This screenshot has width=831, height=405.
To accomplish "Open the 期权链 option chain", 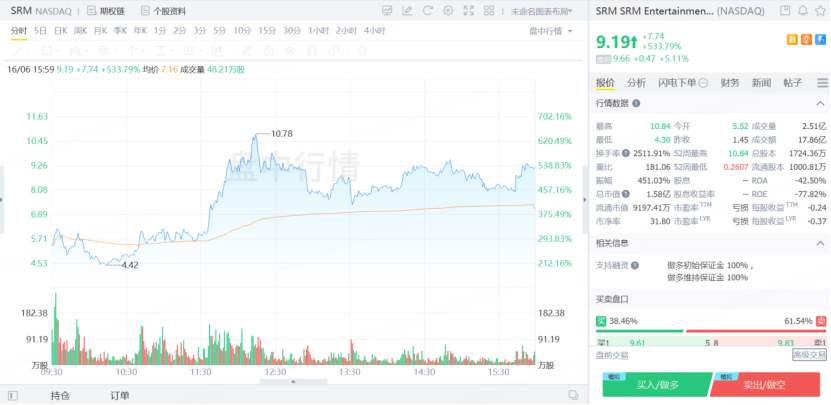I will 105,11.
